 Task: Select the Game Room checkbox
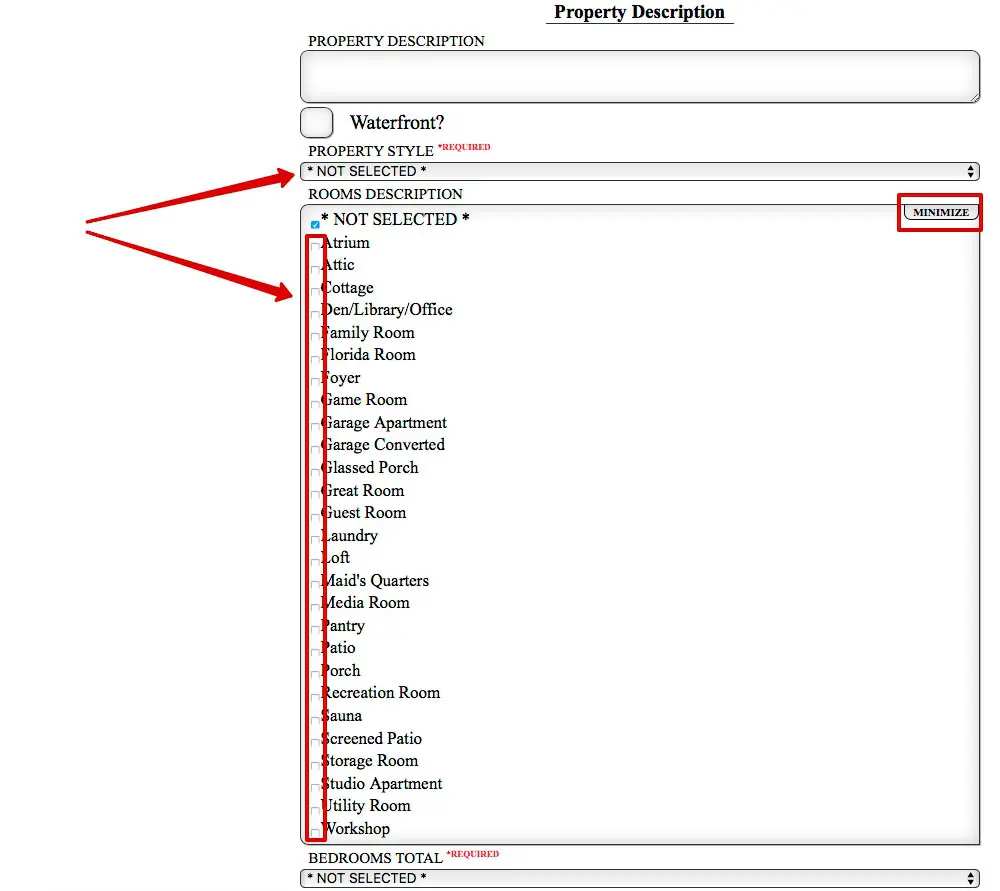tap(315, 403)
